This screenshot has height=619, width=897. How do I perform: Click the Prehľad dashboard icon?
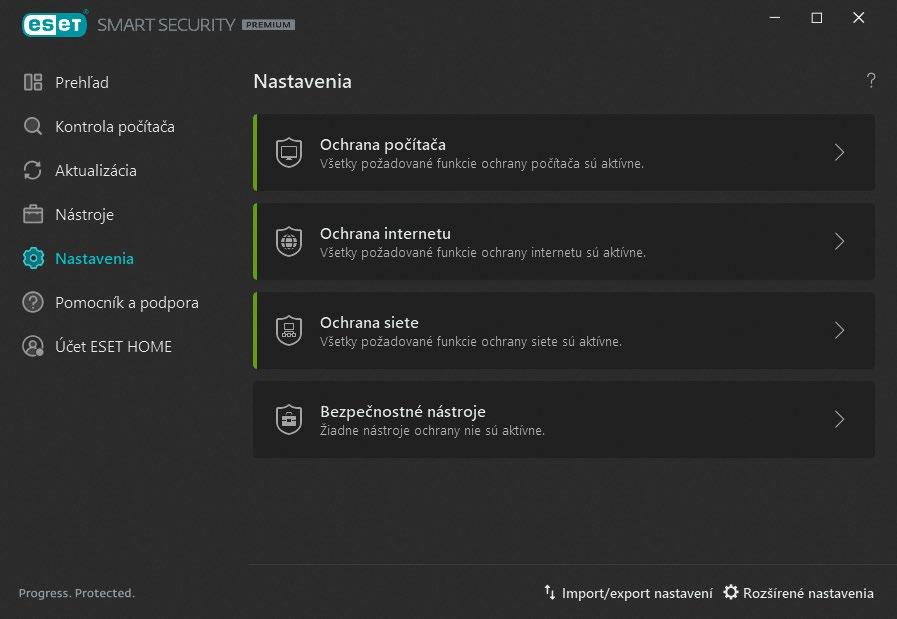(x=33, y=83)
